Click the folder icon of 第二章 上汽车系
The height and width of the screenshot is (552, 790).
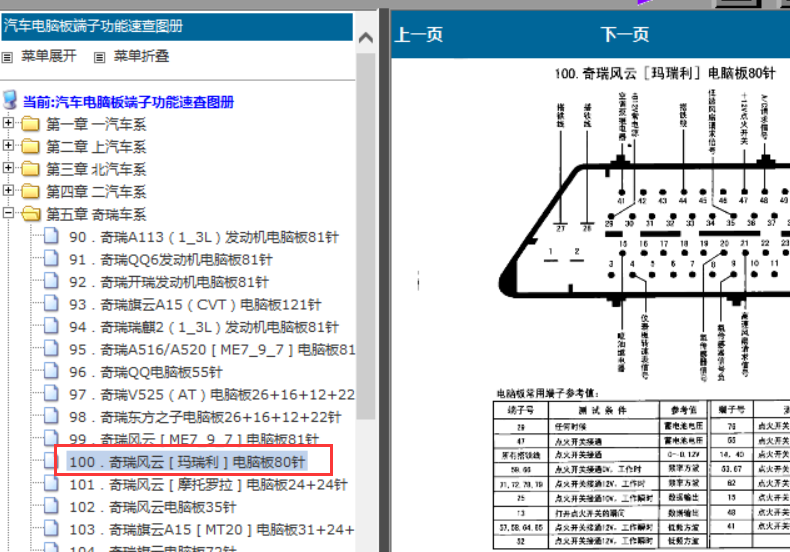[31, 147]
